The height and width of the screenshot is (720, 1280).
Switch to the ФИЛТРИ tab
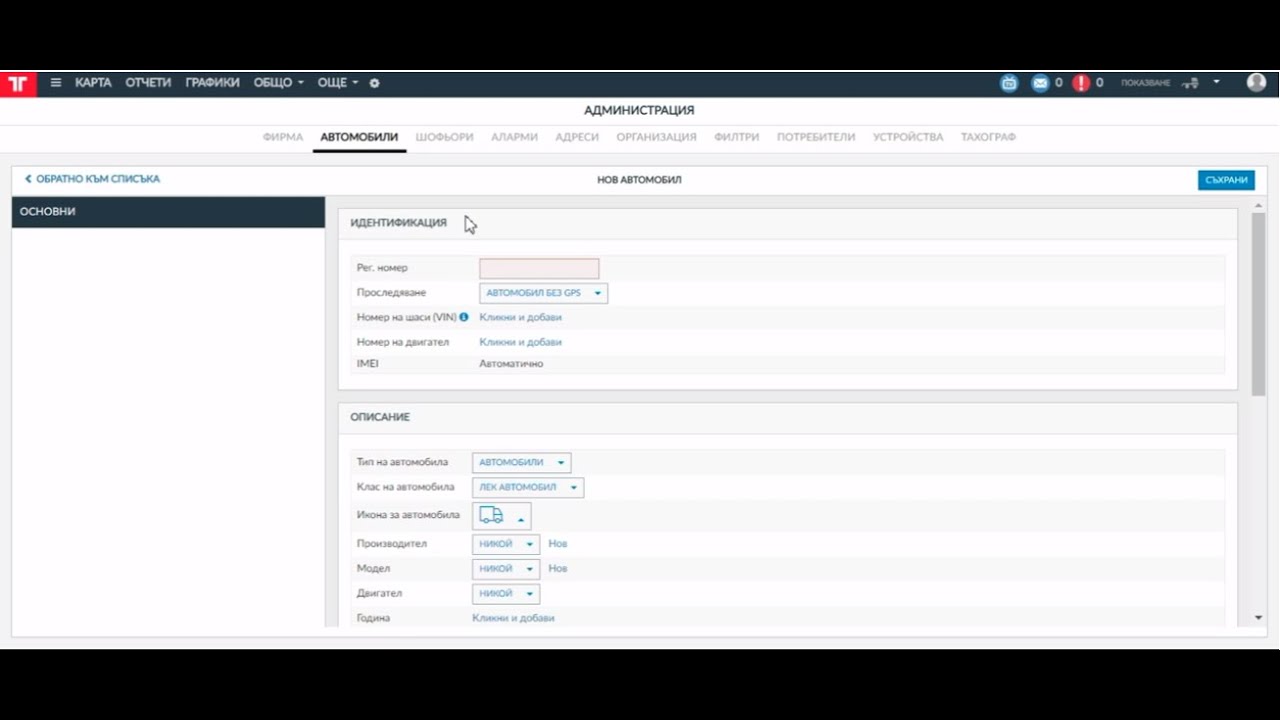tap(737, 137)
